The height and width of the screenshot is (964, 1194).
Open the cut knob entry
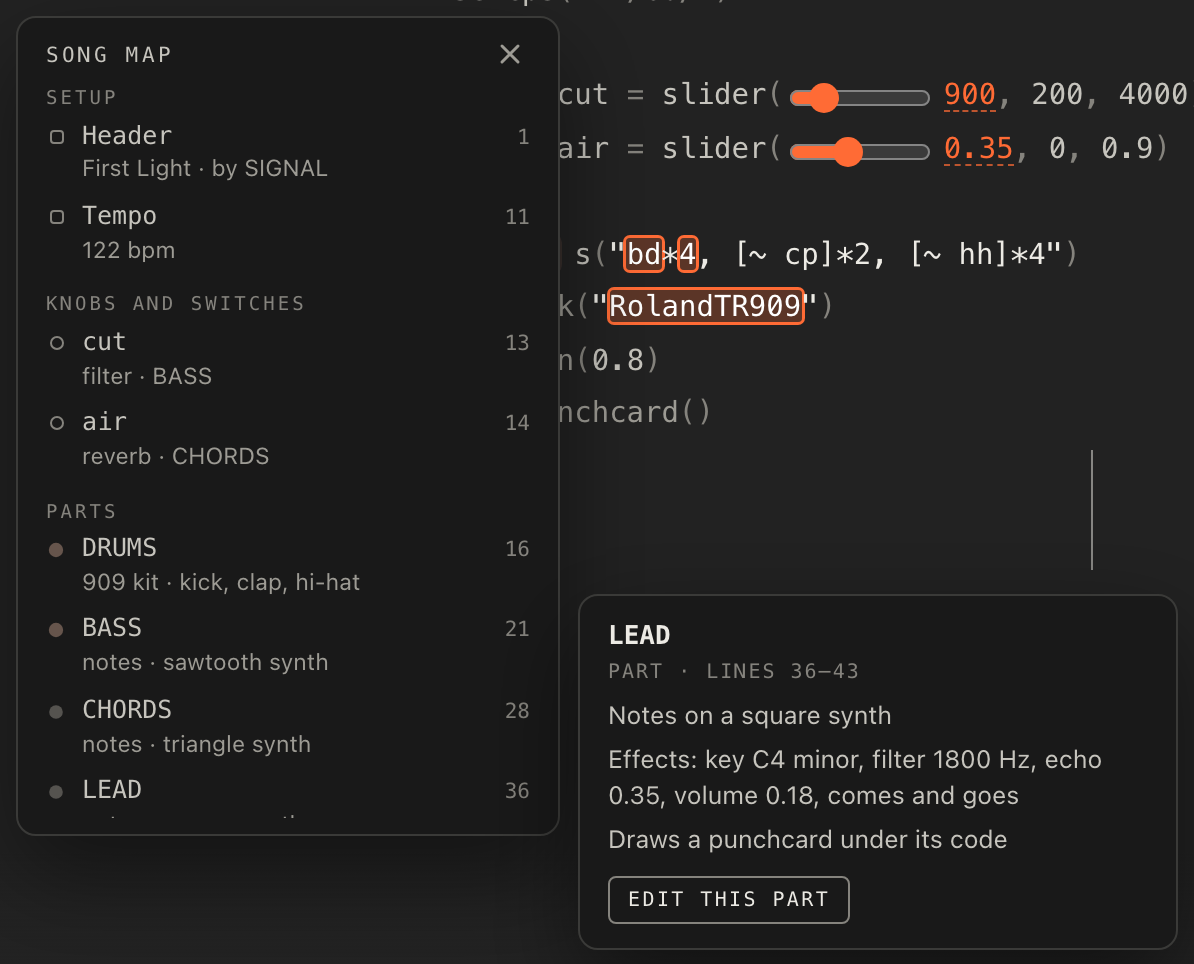(x=289, y=359)
